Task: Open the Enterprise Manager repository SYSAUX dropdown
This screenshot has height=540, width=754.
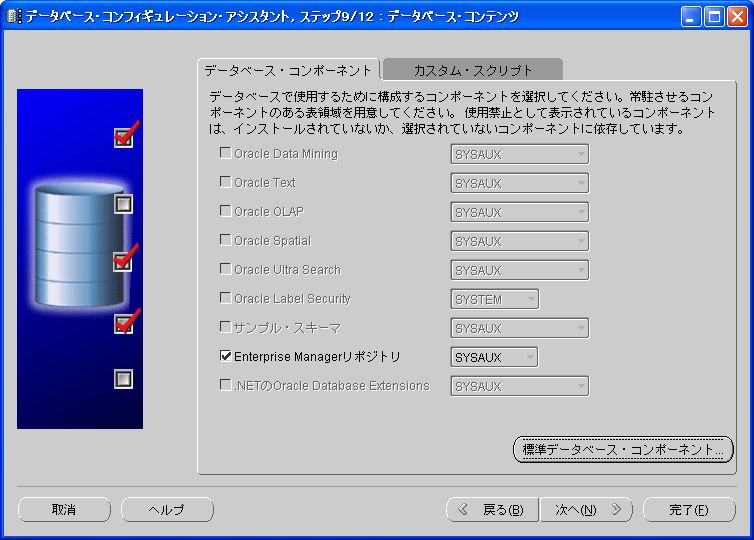Action: pyautogui.click(x=494, y=357)
